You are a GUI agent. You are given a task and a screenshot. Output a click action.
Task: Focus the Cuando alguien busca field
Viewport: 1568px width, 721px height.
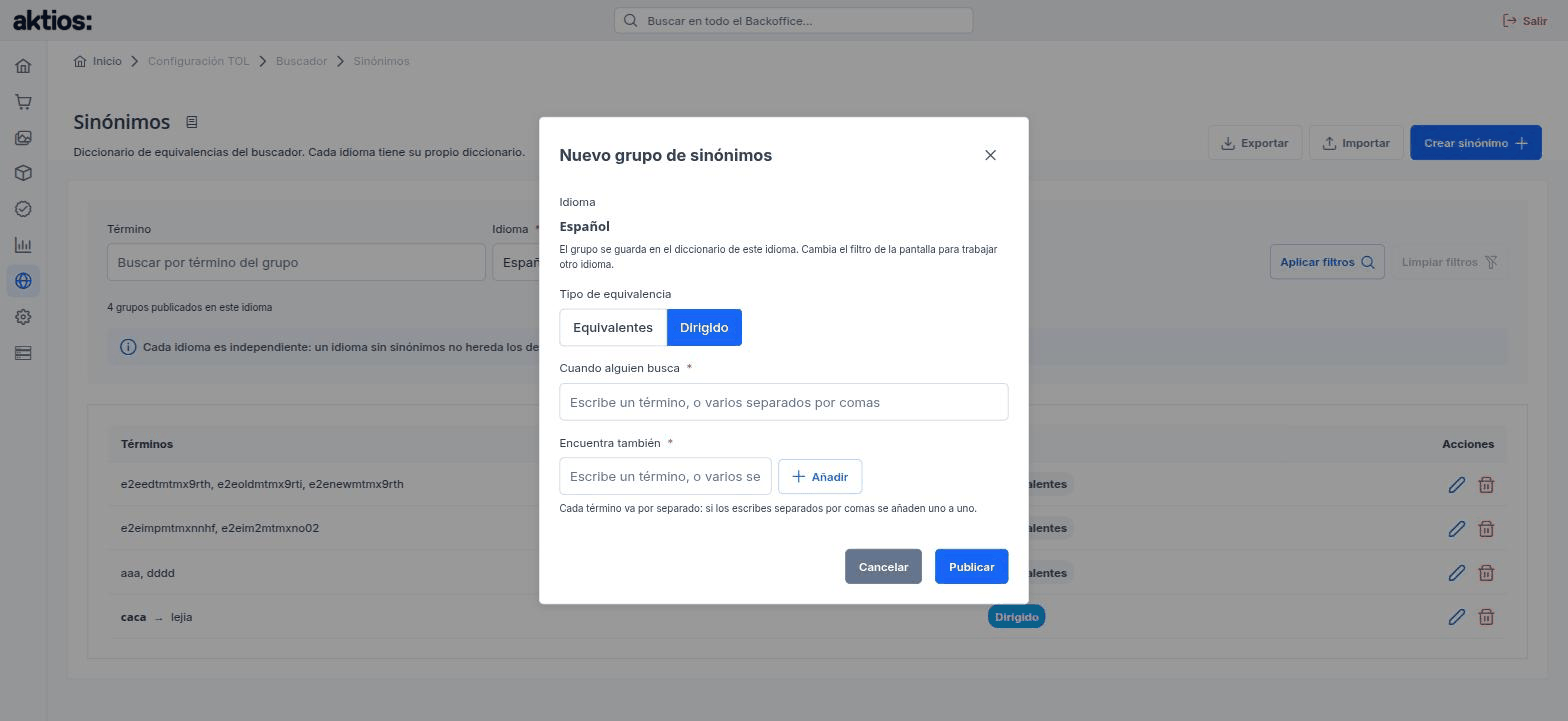click(x=784, y=402)
